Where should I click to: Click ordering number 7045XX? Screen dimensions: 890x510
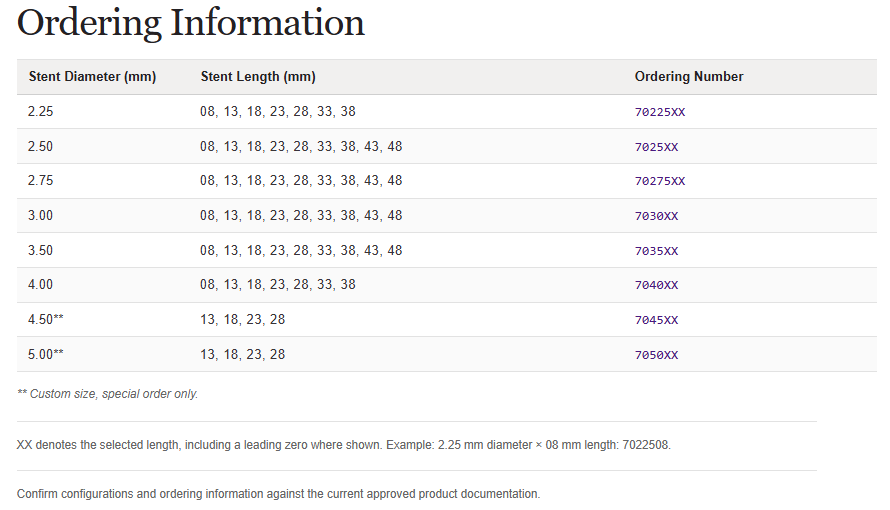click(656, 320)
